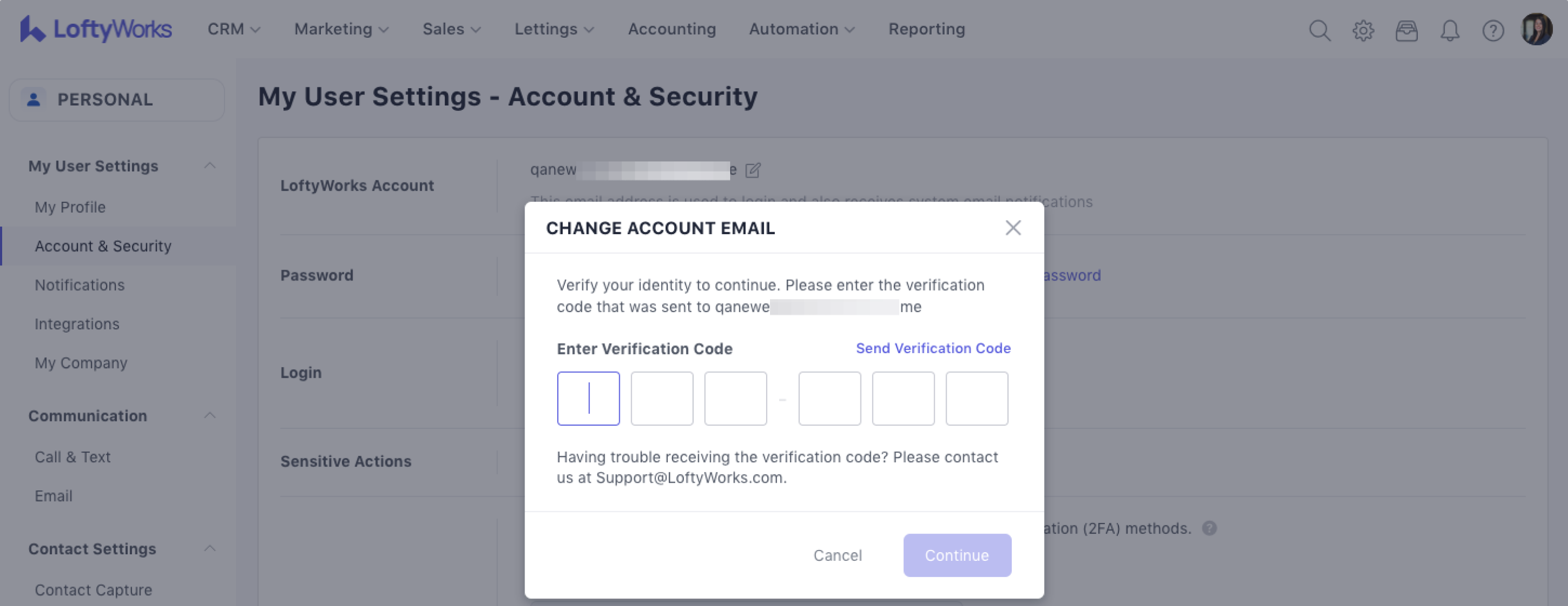Click the Continue button
This screenshot has height=606, width=1568.
(x=957, y=555)
